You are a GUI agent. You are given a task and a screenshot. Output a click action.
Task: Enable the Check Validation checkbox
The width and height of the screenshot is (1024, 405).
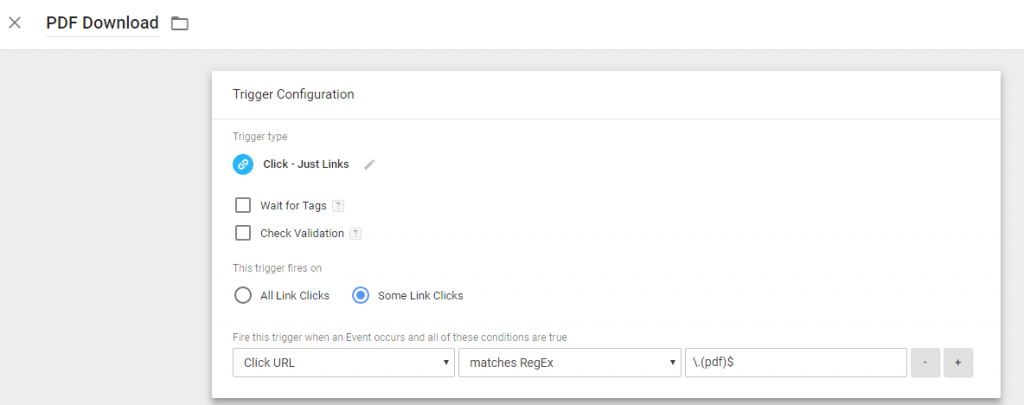(243, 233)
